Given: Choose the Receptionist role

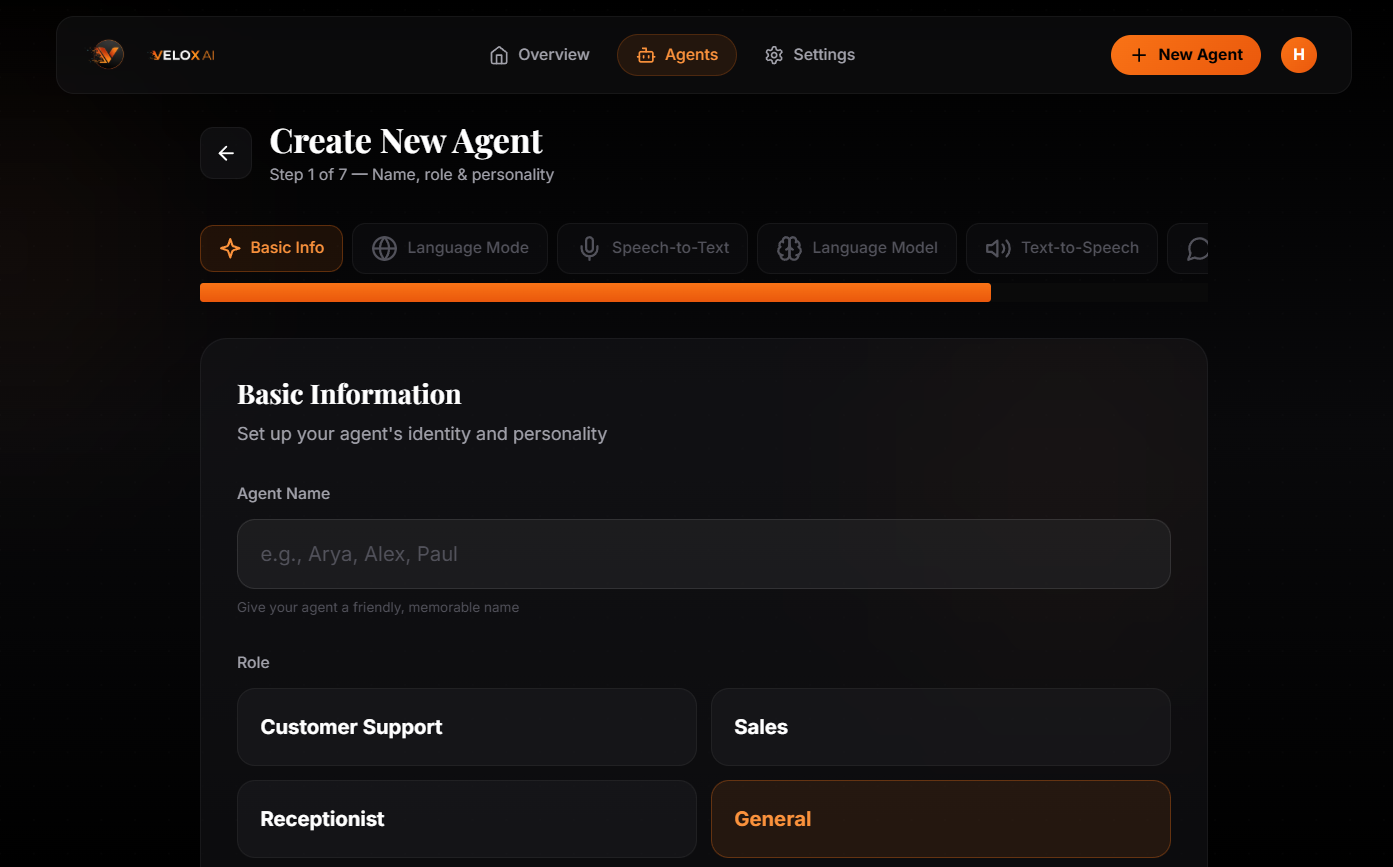Looking at the screenshot, I should click(467, 819).
